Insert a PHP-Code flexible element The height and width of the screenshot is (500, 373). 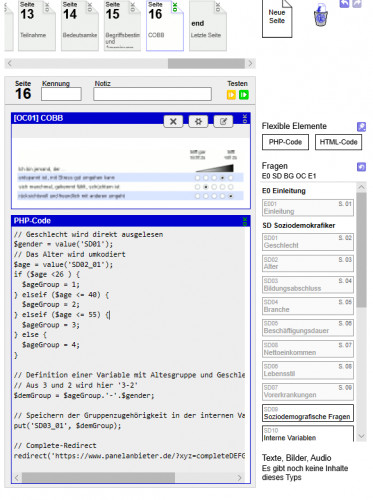[x=285, y=142]
